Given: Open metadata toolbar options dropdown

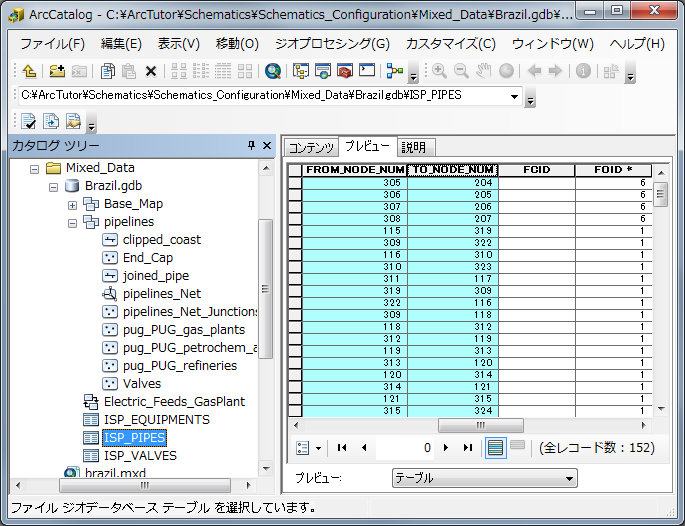Looking at the screenshot, I should tap(91, 124).
